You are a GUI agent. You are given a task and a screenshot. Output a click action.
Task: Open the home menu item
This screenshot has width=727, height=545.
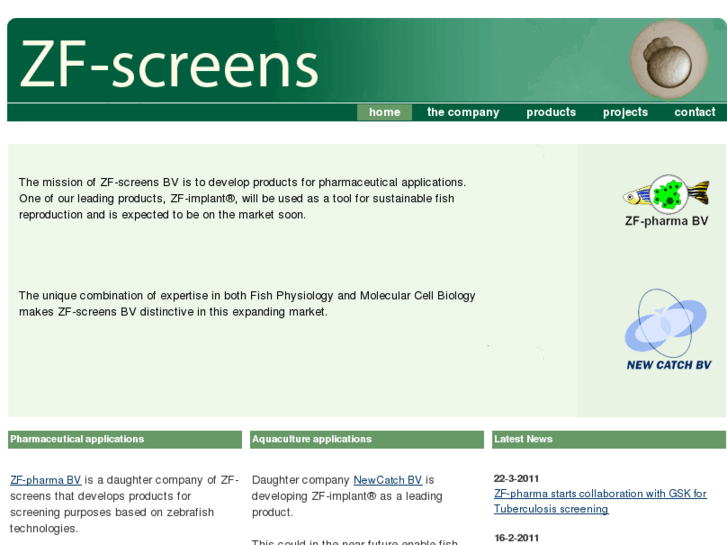pos(384,112)
